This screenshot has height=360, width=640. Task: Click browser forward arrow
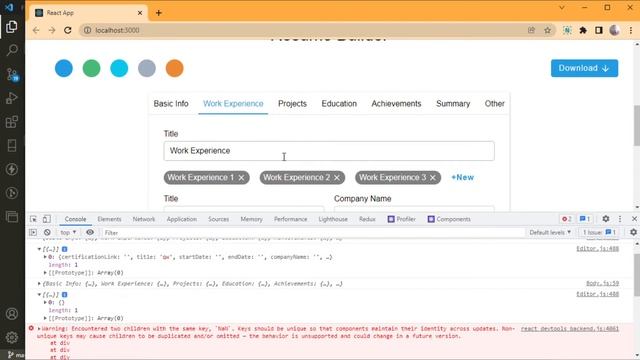[52, 30]
